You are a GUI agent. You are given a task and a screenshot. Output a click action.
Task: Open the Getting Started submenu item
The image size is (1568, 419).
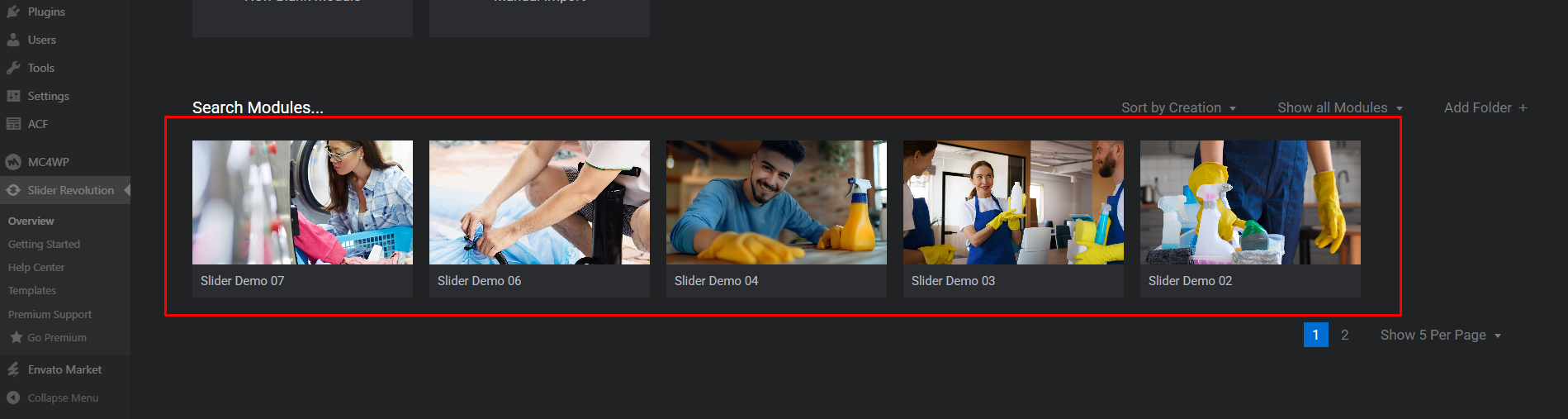point(44,244)
